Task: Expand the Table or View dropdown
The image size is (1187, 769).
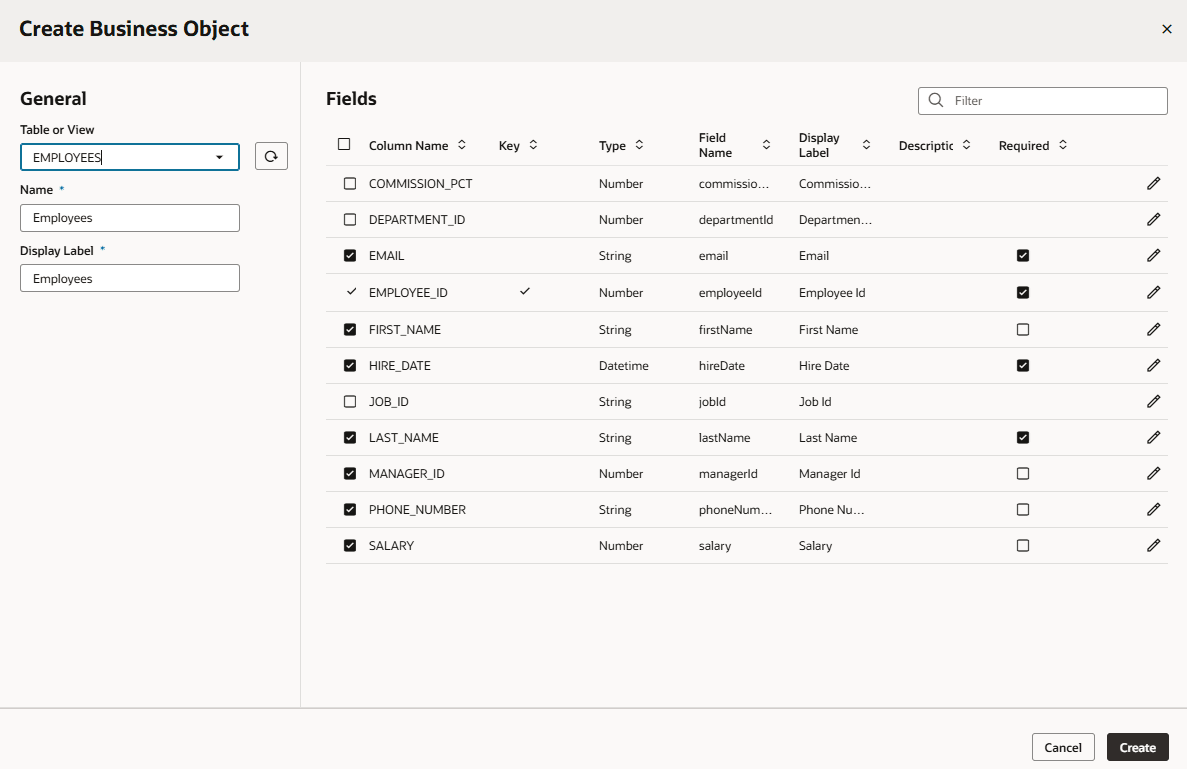Action: 219,157
